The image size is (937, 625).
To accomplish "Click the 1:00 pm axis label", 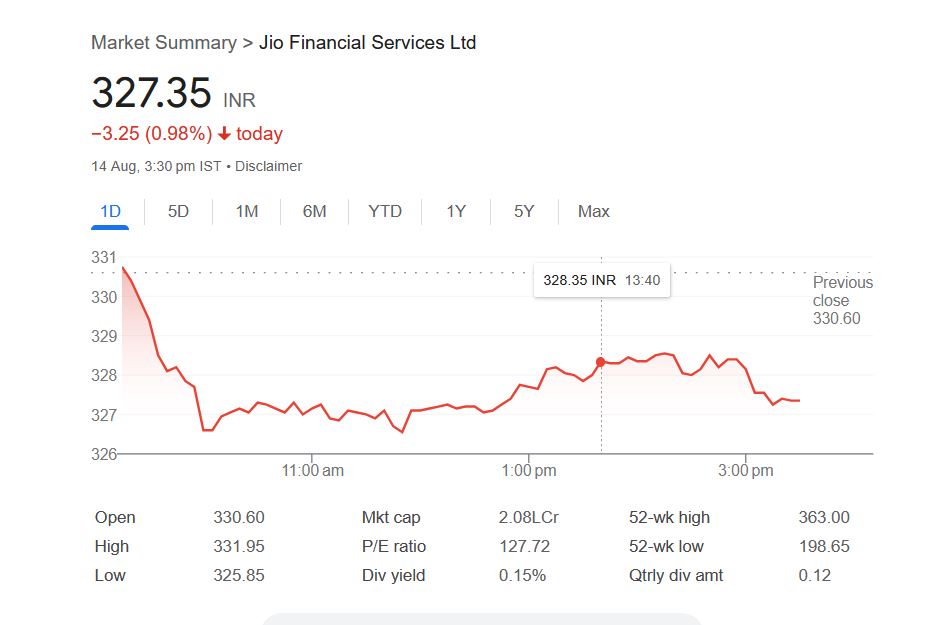I will [x=529, y=470].
